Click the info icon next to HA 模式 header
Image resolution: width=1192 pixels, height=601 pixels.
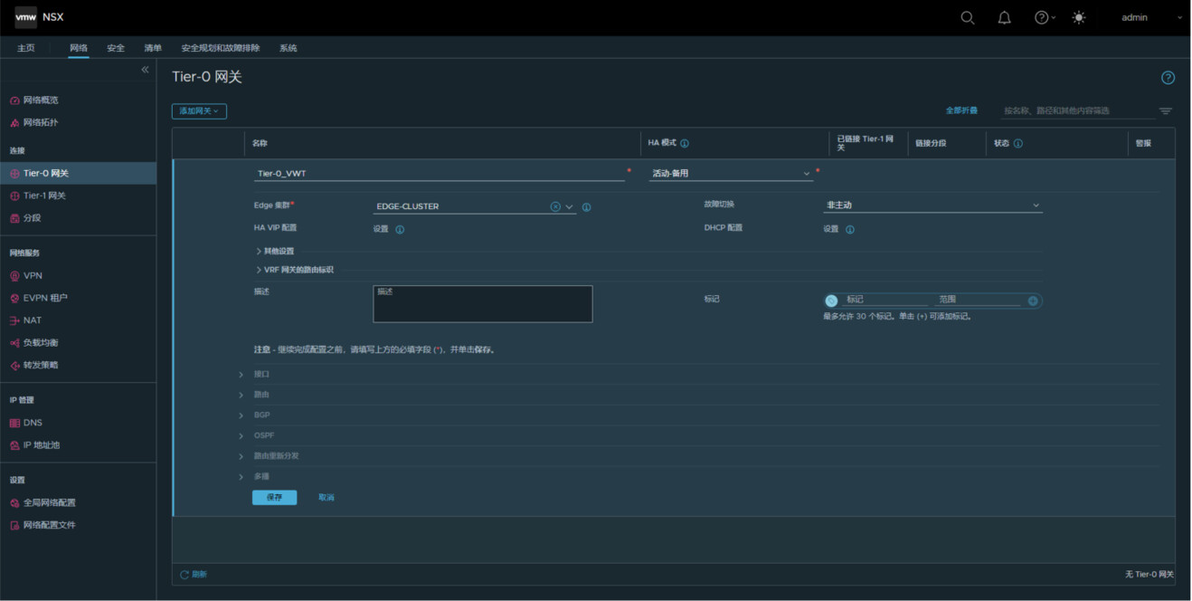click(684, 144)
